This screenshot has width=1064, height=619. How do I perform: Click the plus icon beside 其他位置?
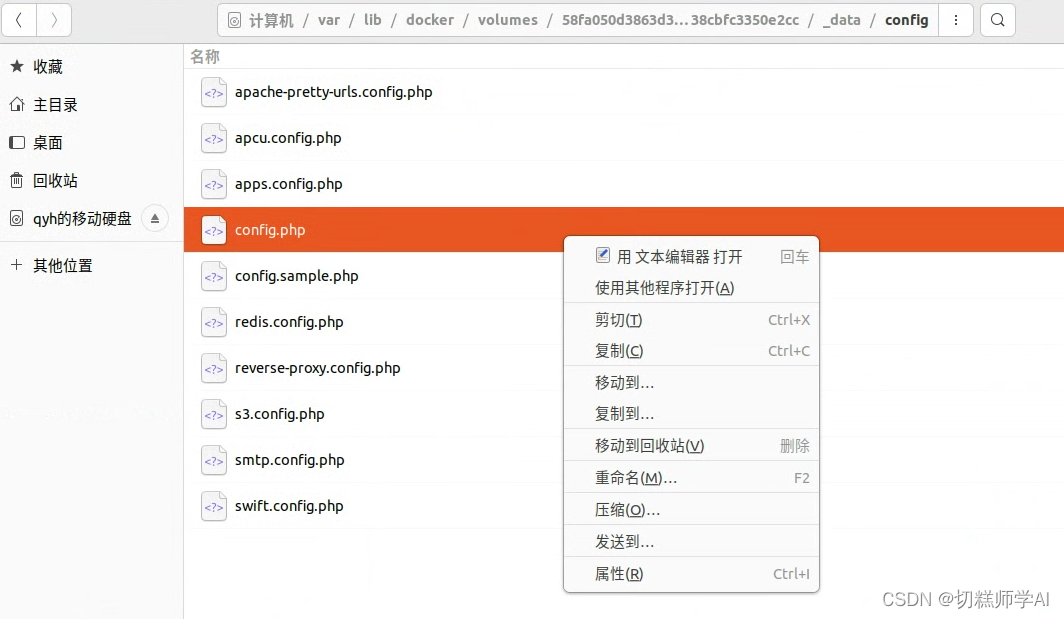(17, 265)
